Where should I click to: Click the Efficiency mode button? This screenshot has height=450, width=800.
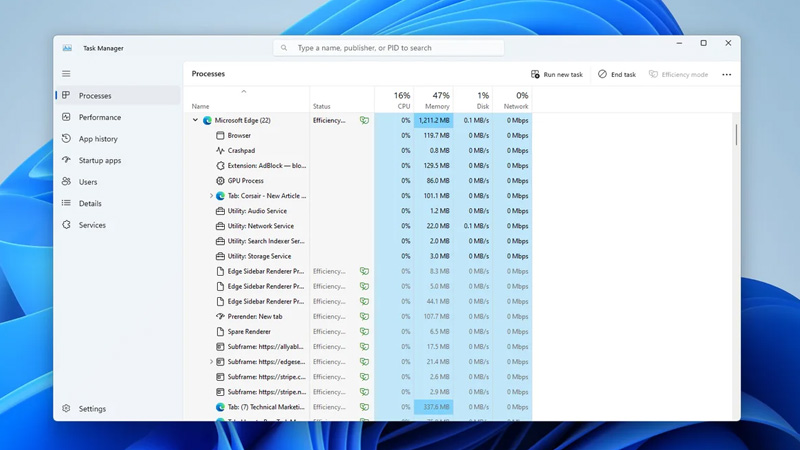[x=679, y=74]
